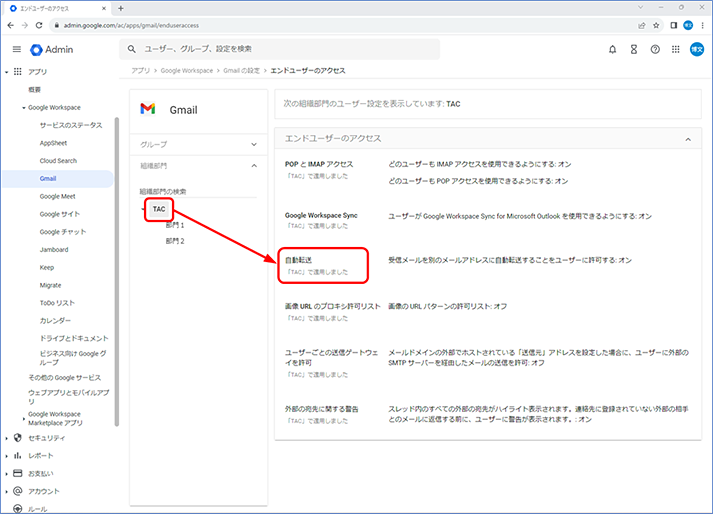
Task: Collapse the アプリ sidebar section
Action: [x=6, y=72]
